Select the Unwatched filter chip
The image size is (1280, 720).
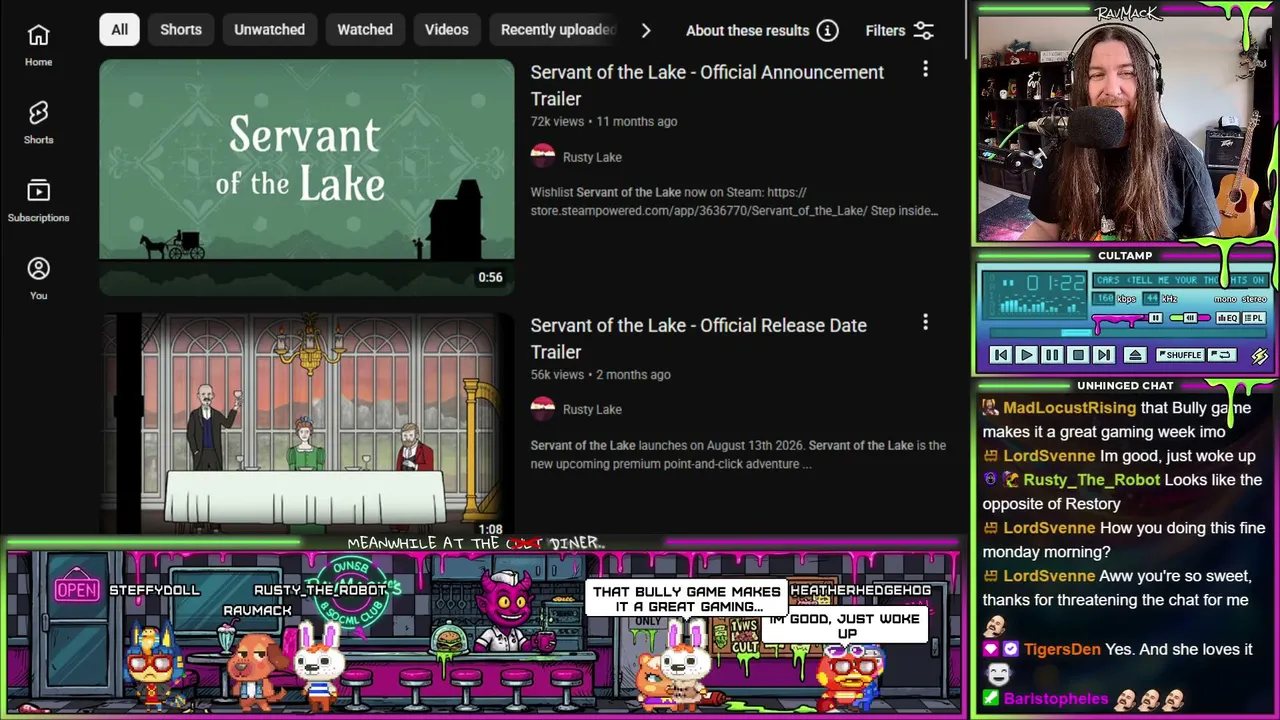(x=269, y=30)
